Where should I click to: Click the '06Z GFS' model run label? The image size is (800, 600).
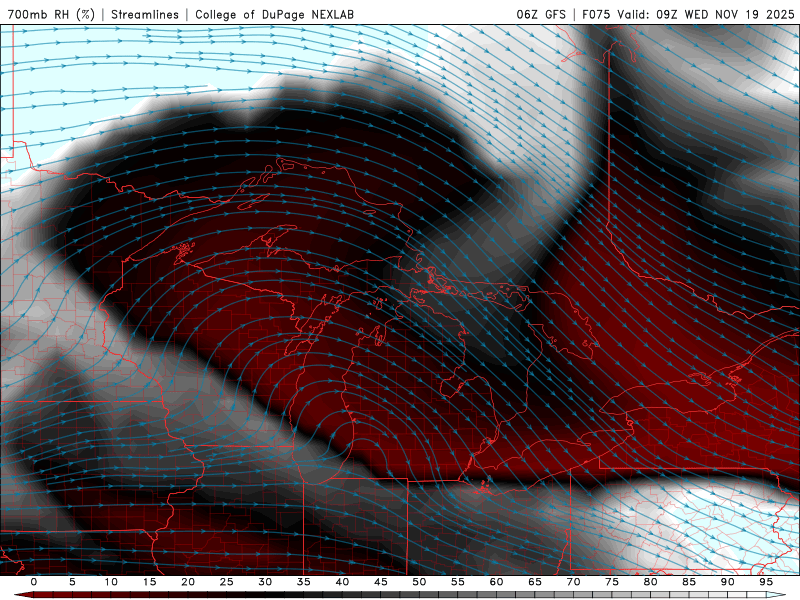click(x=541, y=14)
